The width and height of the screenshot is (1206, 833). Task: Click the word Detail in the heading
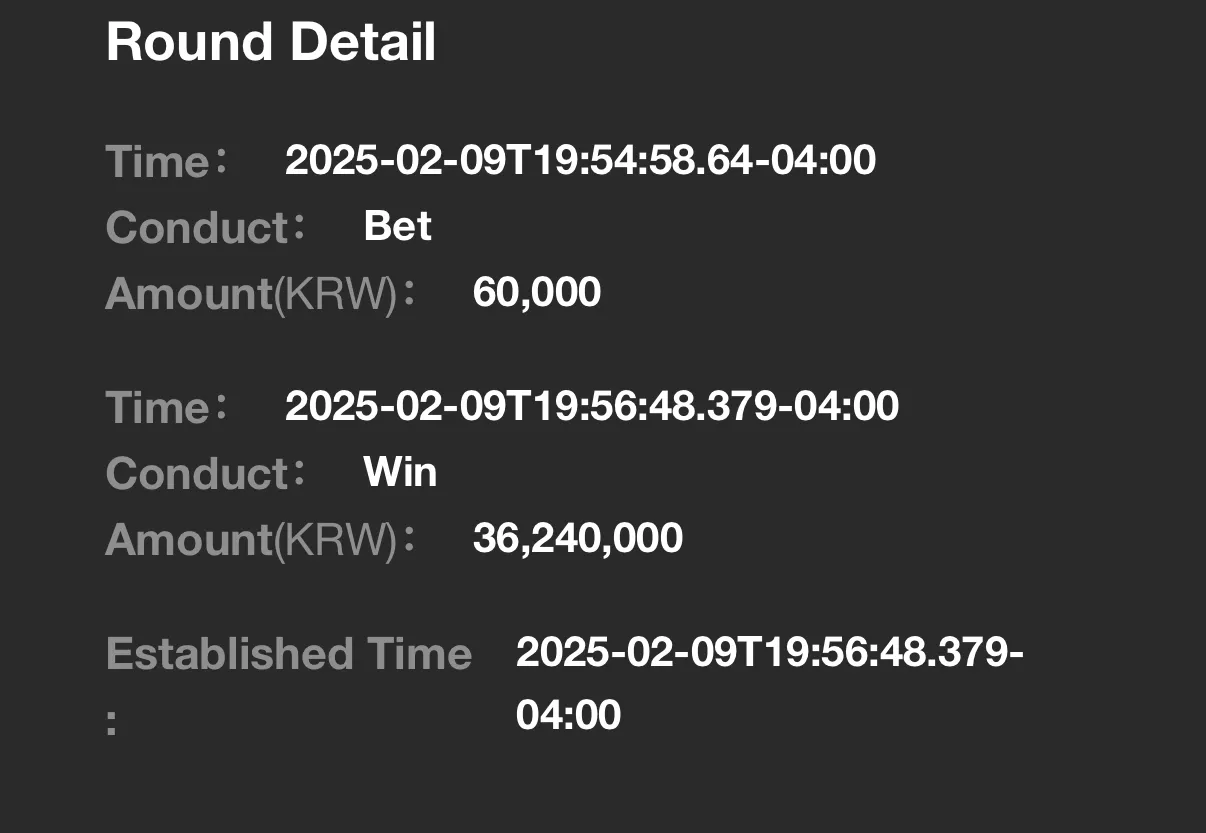363,43
